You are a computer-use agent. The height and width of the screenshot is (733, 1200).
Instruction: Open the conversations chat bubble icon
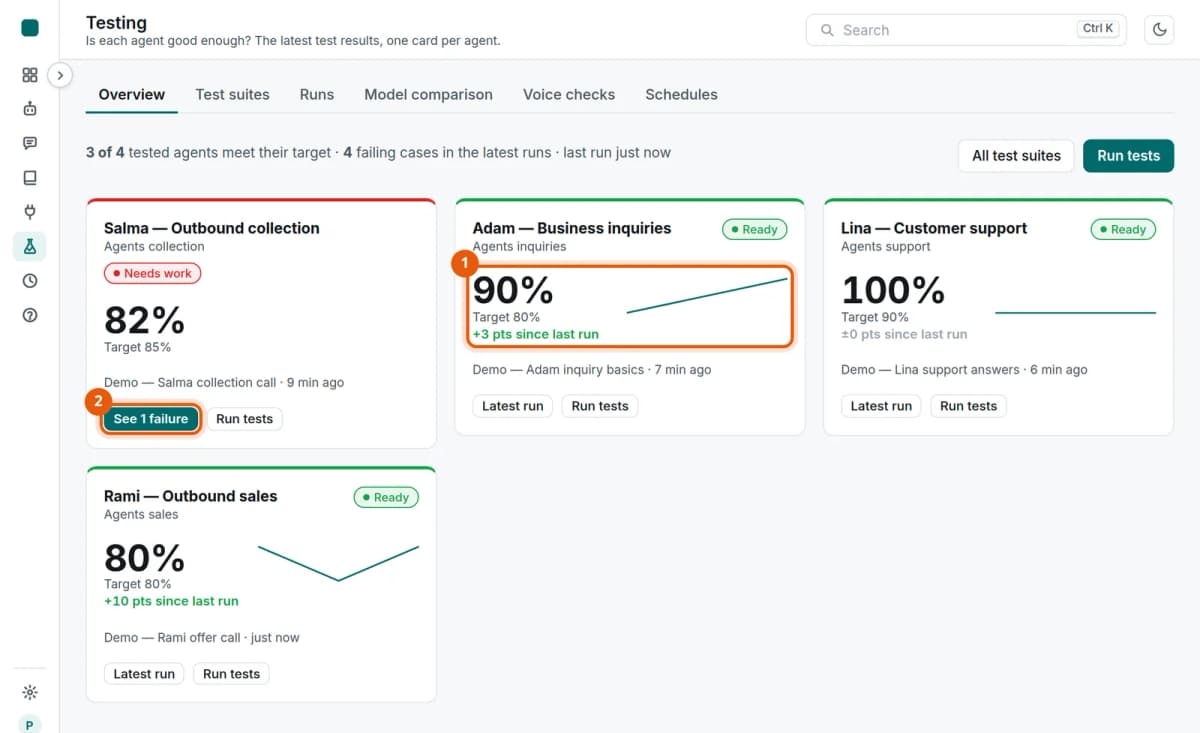pos(30,143)
